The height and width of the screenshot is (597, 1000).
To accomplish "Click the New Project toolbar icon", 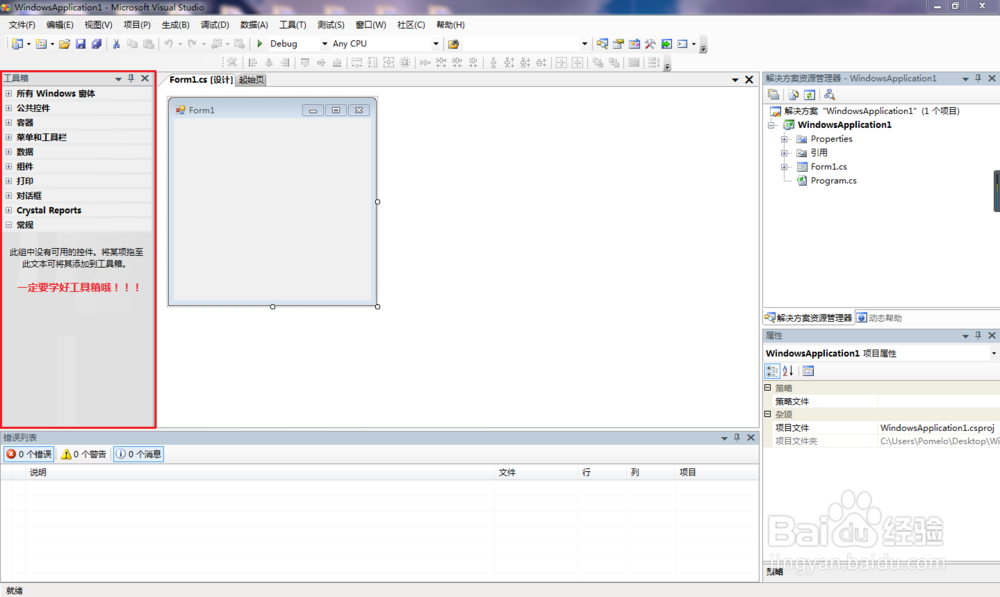I will pyautogui.click(x=17, y=44).
